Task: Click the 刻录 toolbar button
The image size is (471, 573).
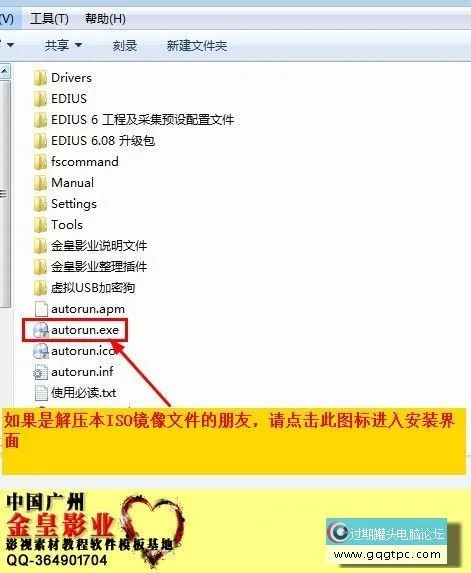Action: [x=125, y=46]
